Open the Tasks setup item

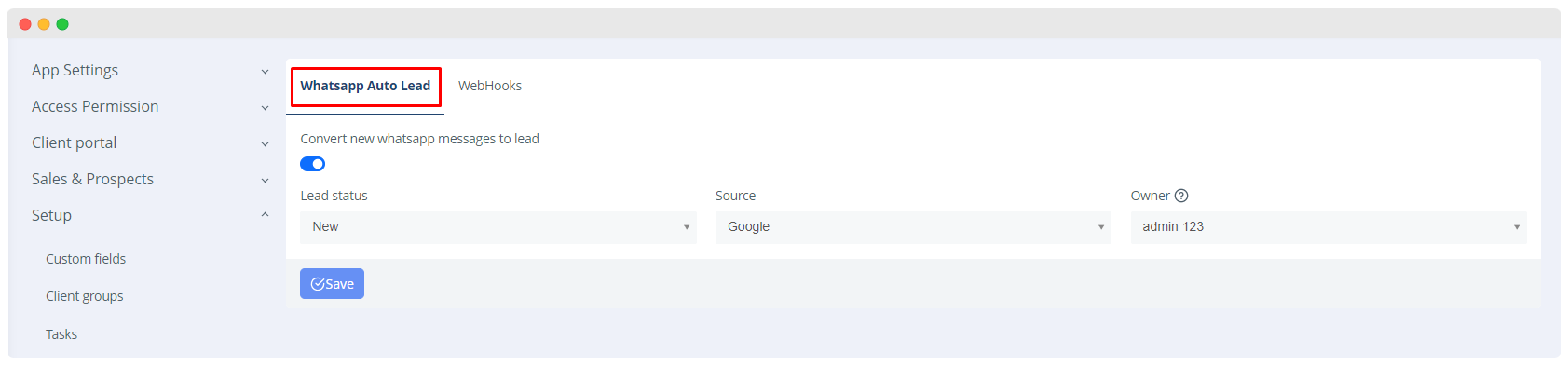[61, 334]
